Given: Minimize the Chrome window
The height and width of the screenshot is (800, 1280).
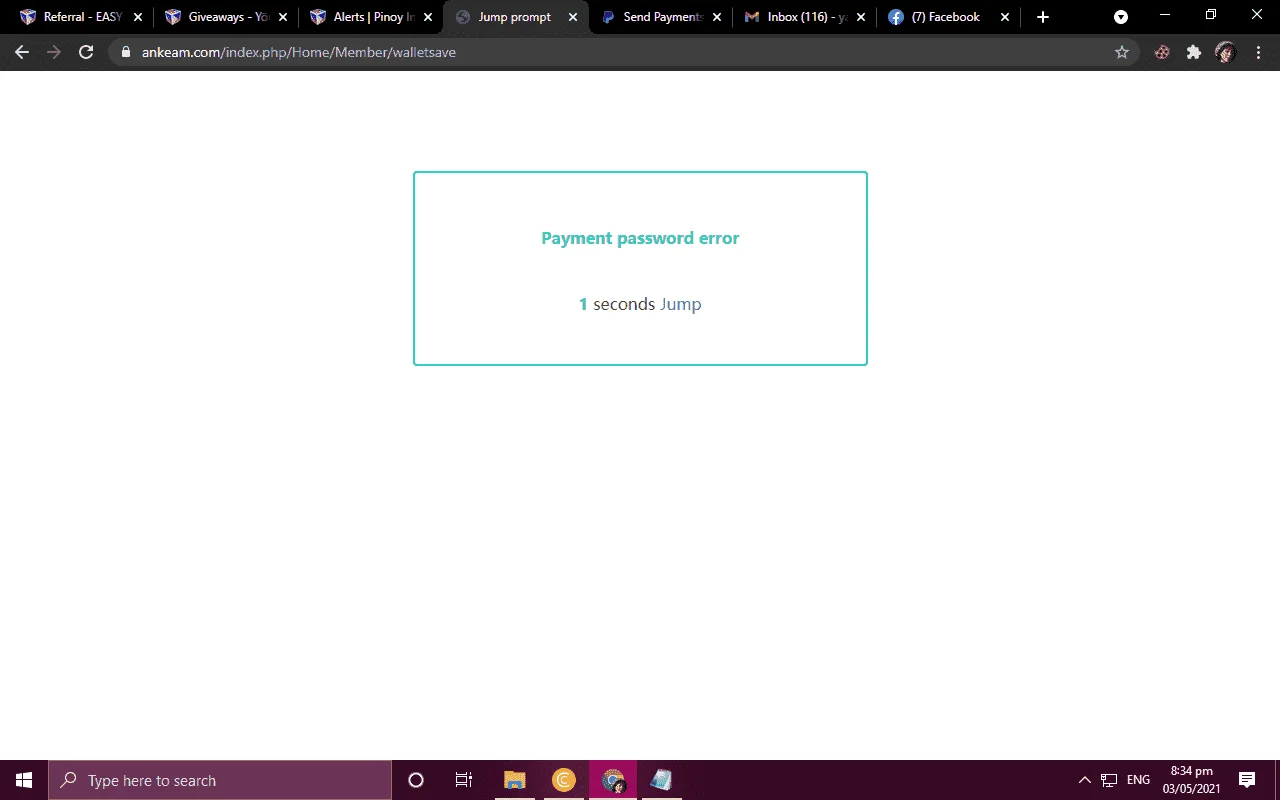Looking at the screenshot, I should coord(1165,15).
